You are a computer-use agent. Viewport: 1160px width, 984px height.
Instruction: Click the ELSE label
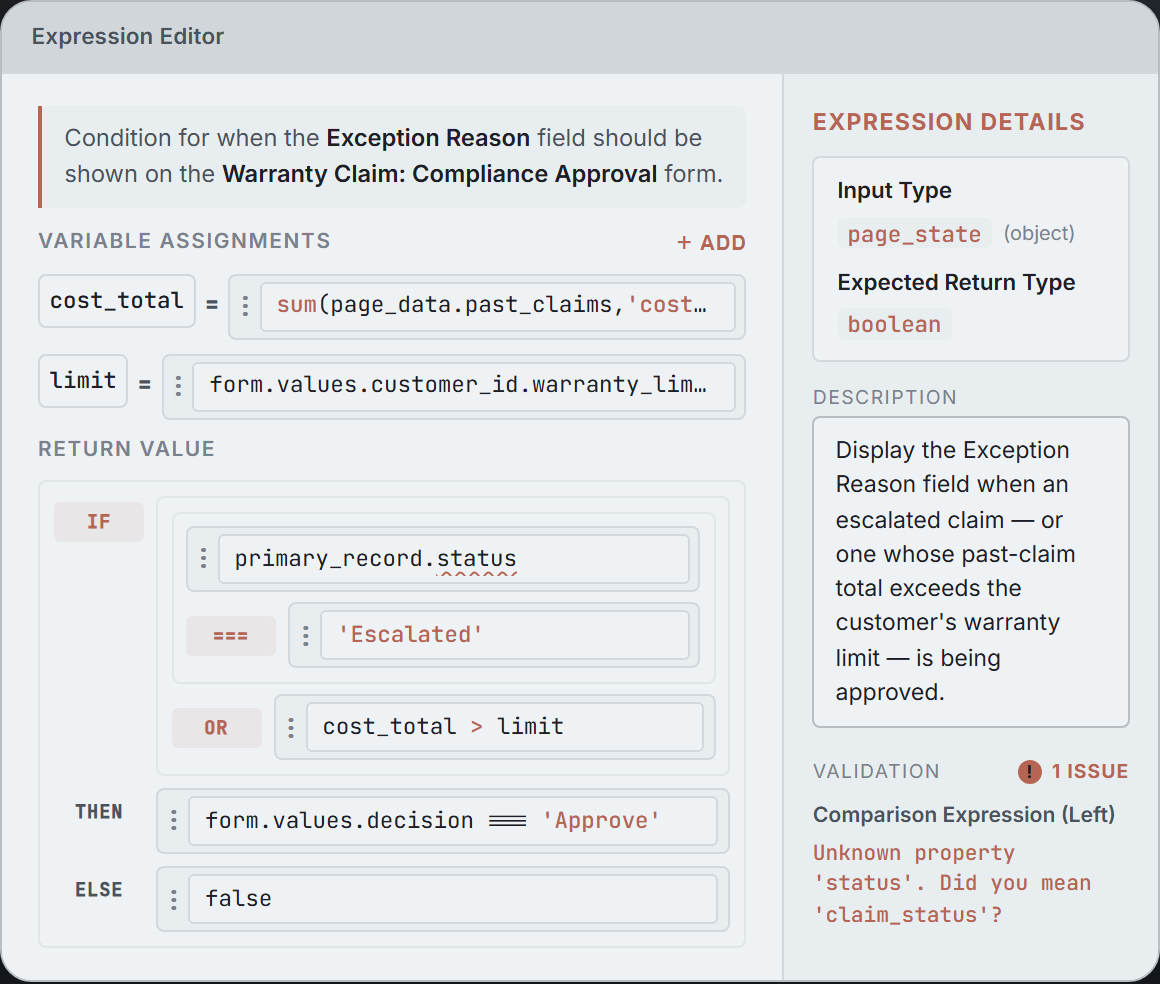pos(98,890)
